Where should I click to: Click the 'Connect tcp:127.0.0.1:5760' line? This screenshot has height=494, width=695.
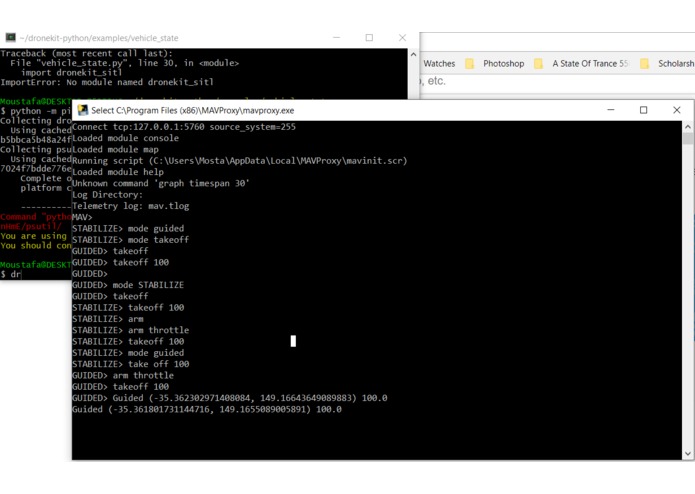(x=184, y=127)
